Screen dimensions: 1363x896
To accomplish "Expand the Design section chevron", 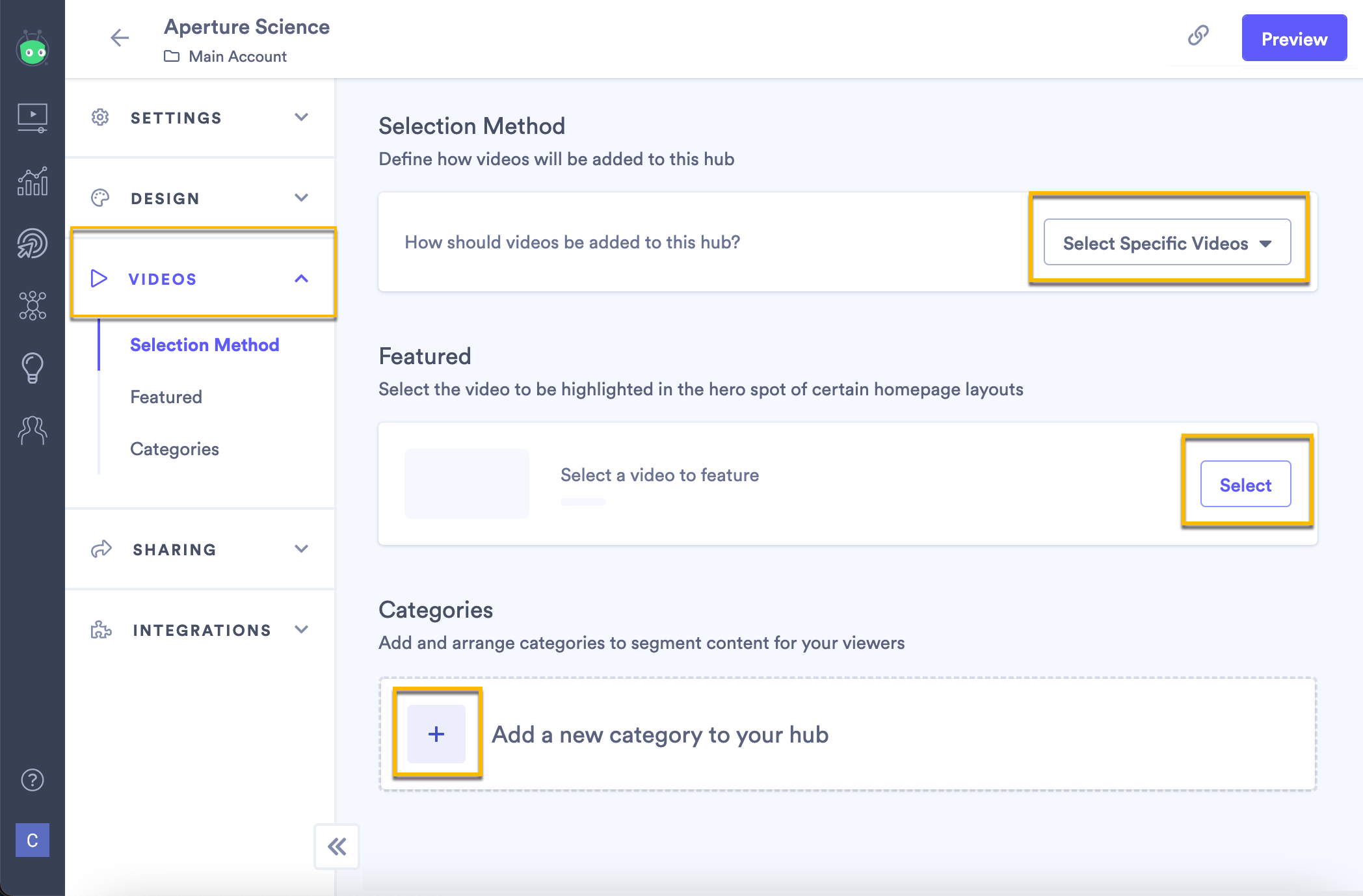I will pos(301,198).
